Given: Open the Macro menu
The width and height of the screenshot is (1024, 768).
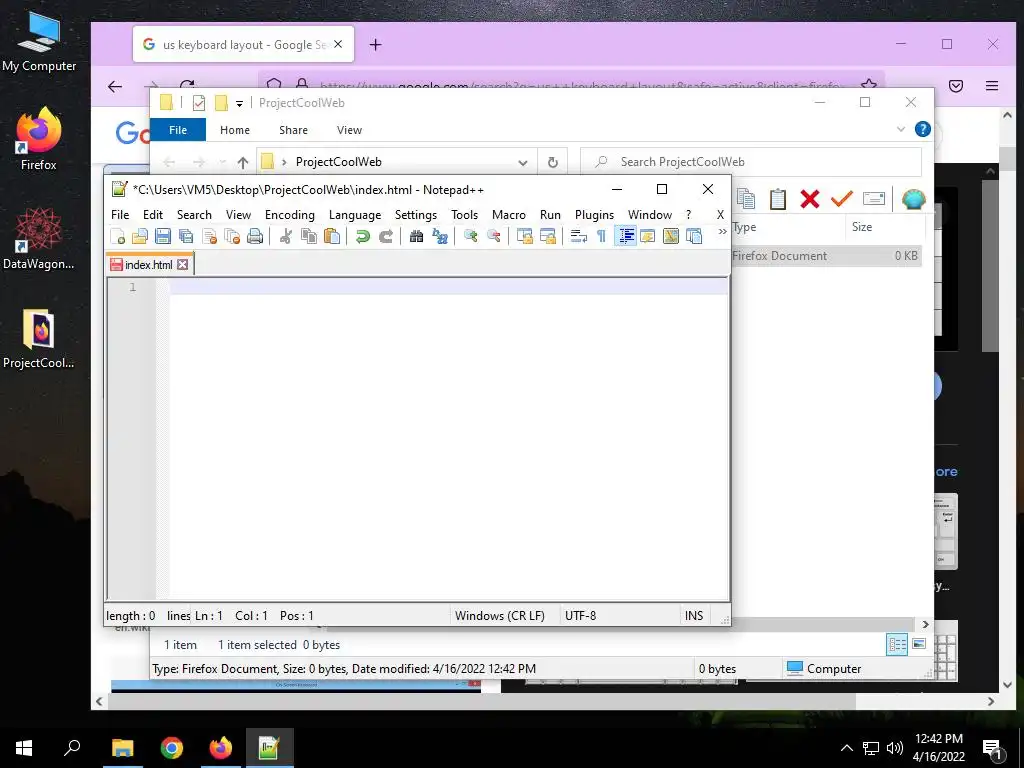Looking at the screenshot, I should 509,215.
